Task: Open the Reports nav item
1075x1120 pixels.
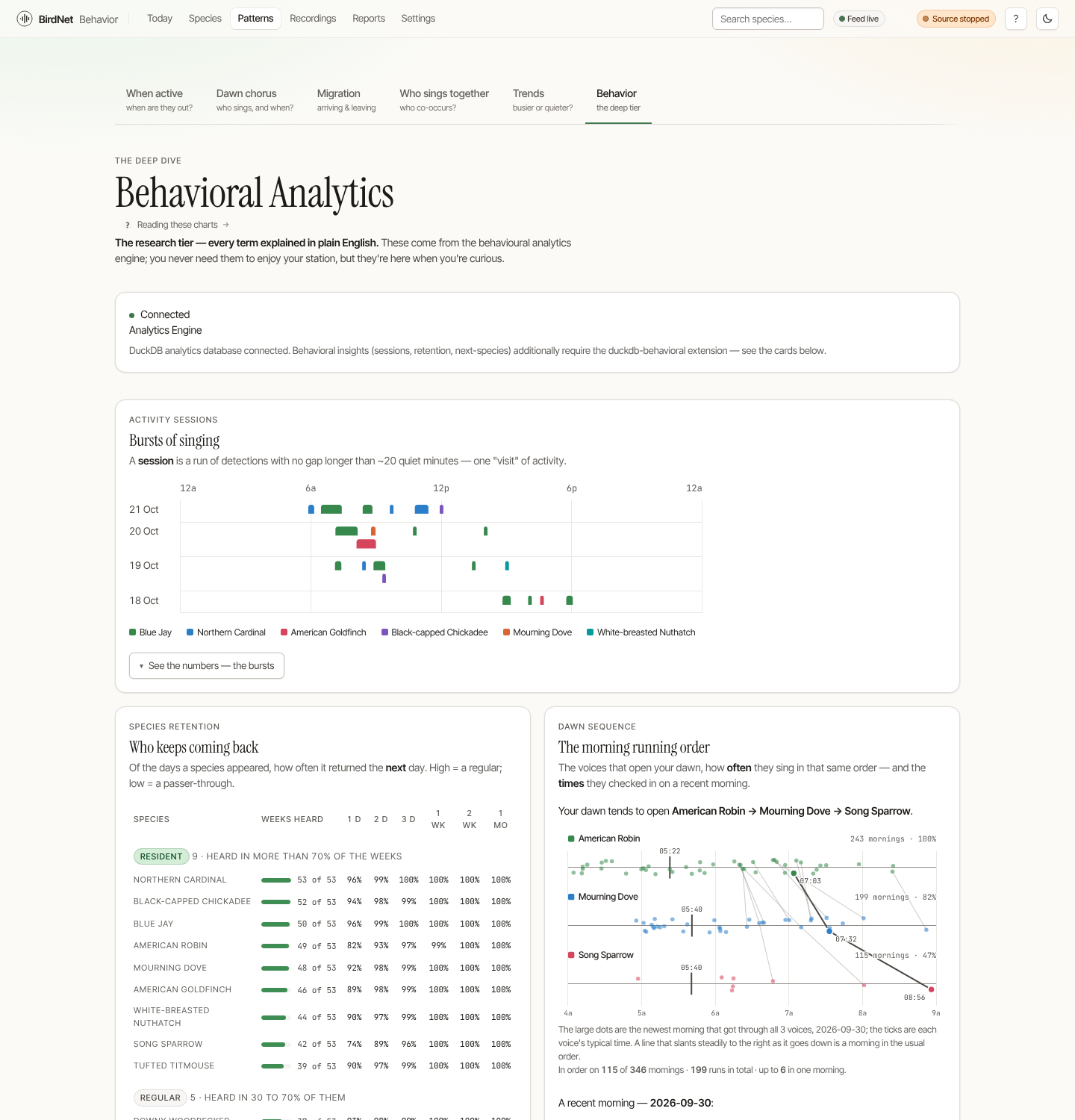Action: [x=369, y=19]
